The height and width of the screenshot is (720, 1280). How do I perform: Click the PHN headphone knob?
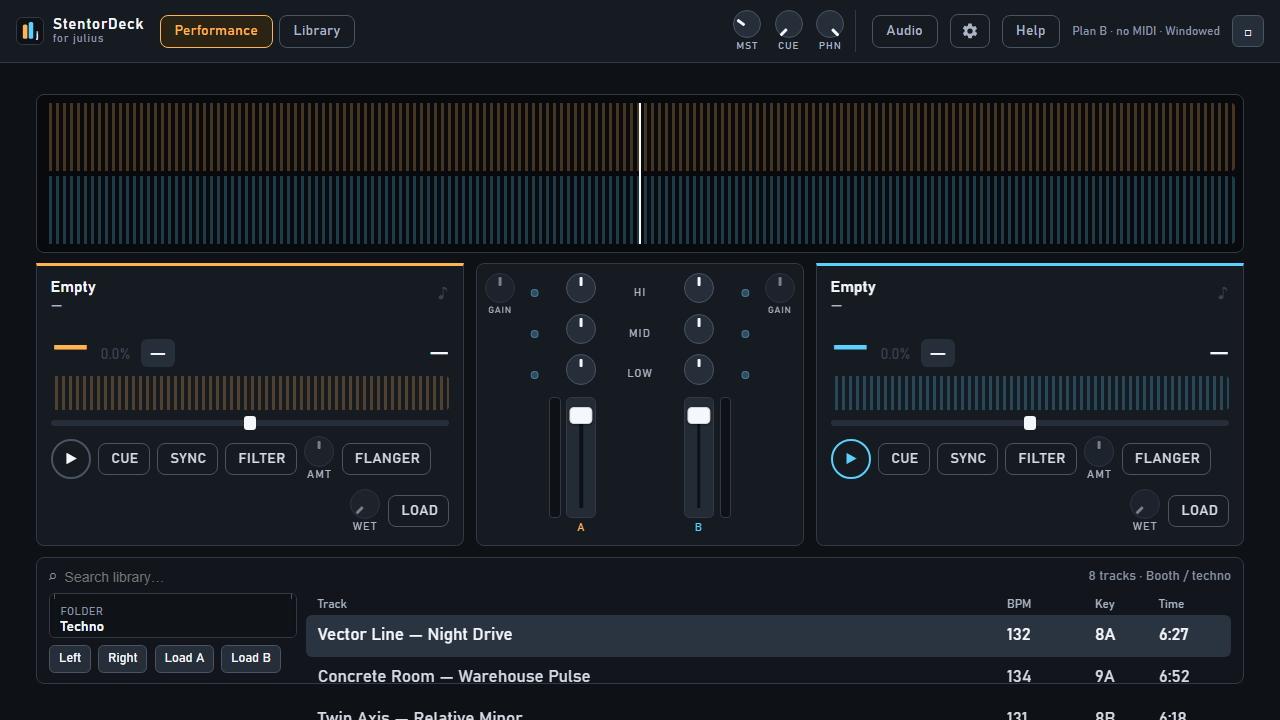830,24
